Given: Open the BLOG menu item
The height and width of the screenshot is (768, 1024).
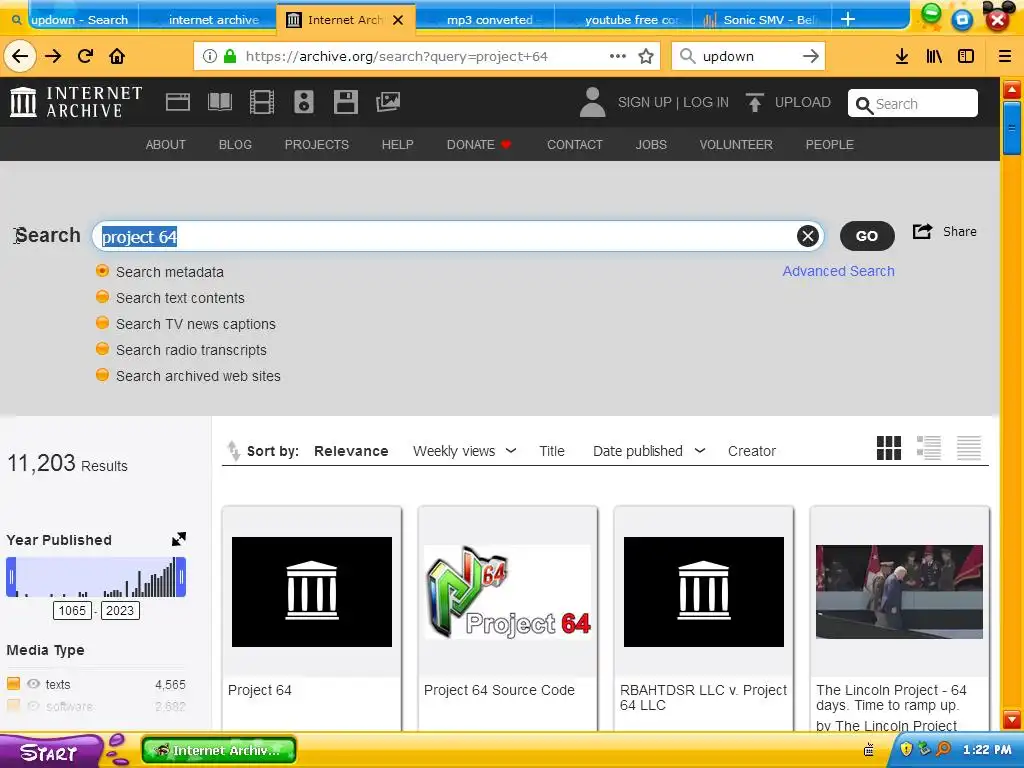Looking at the screenshot, I should pyautogui.click(x=235, y=144).
